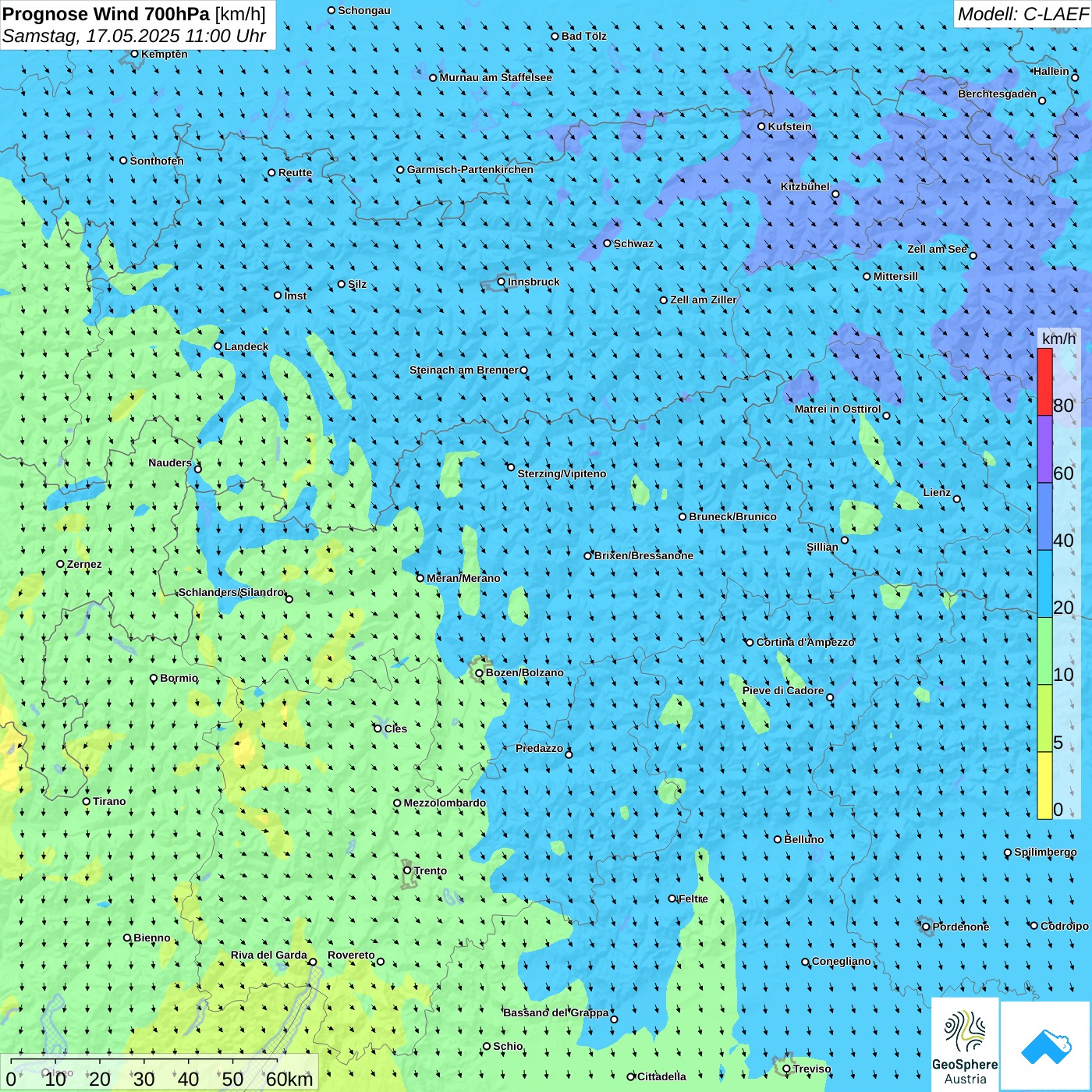Viewport: 1092px width, 1092px height.
Task: Click the 'Bassano del Grappa' label
Action: pos(556,1012)
